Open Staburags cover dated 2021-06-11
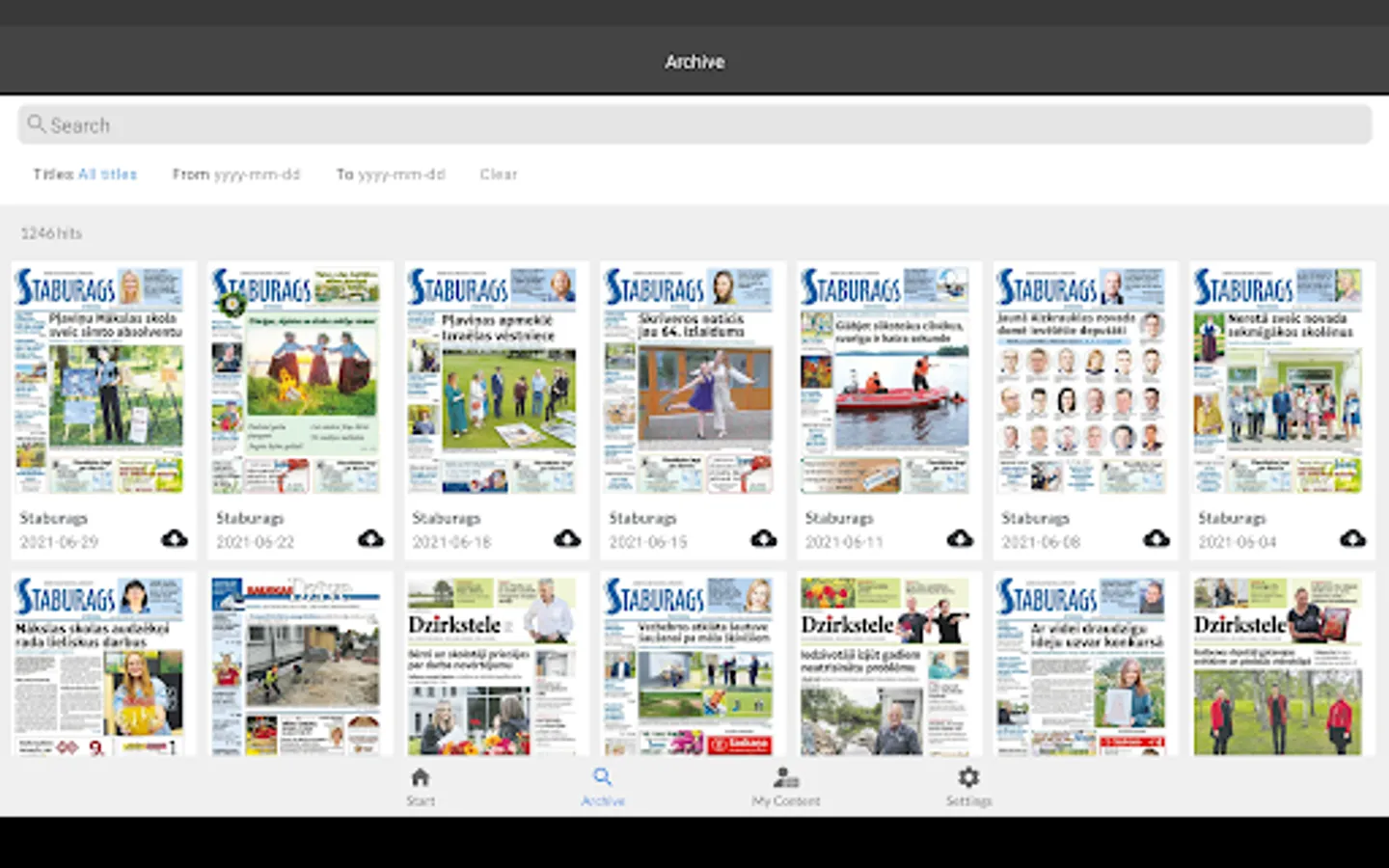1389x868 pixels. coord(885,381)
